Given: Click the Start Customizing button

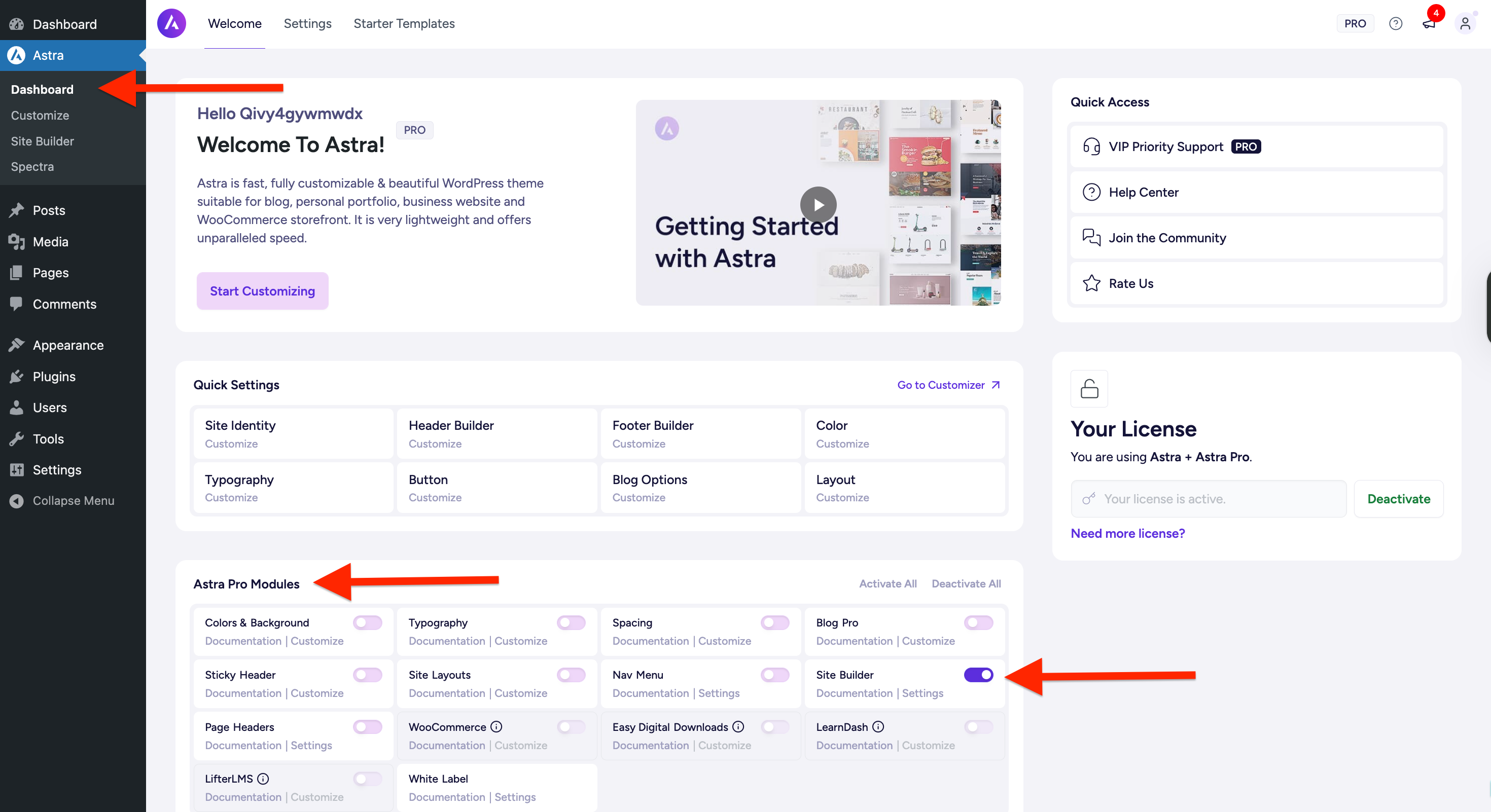Looking at the screenshot, I should coord(262,291).
